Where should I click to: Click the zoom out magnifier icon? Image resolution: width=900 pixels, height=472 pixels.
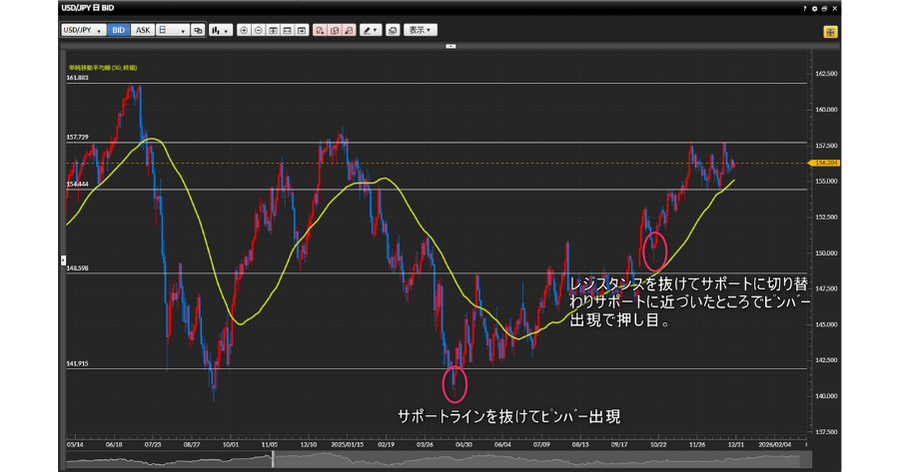258,31
